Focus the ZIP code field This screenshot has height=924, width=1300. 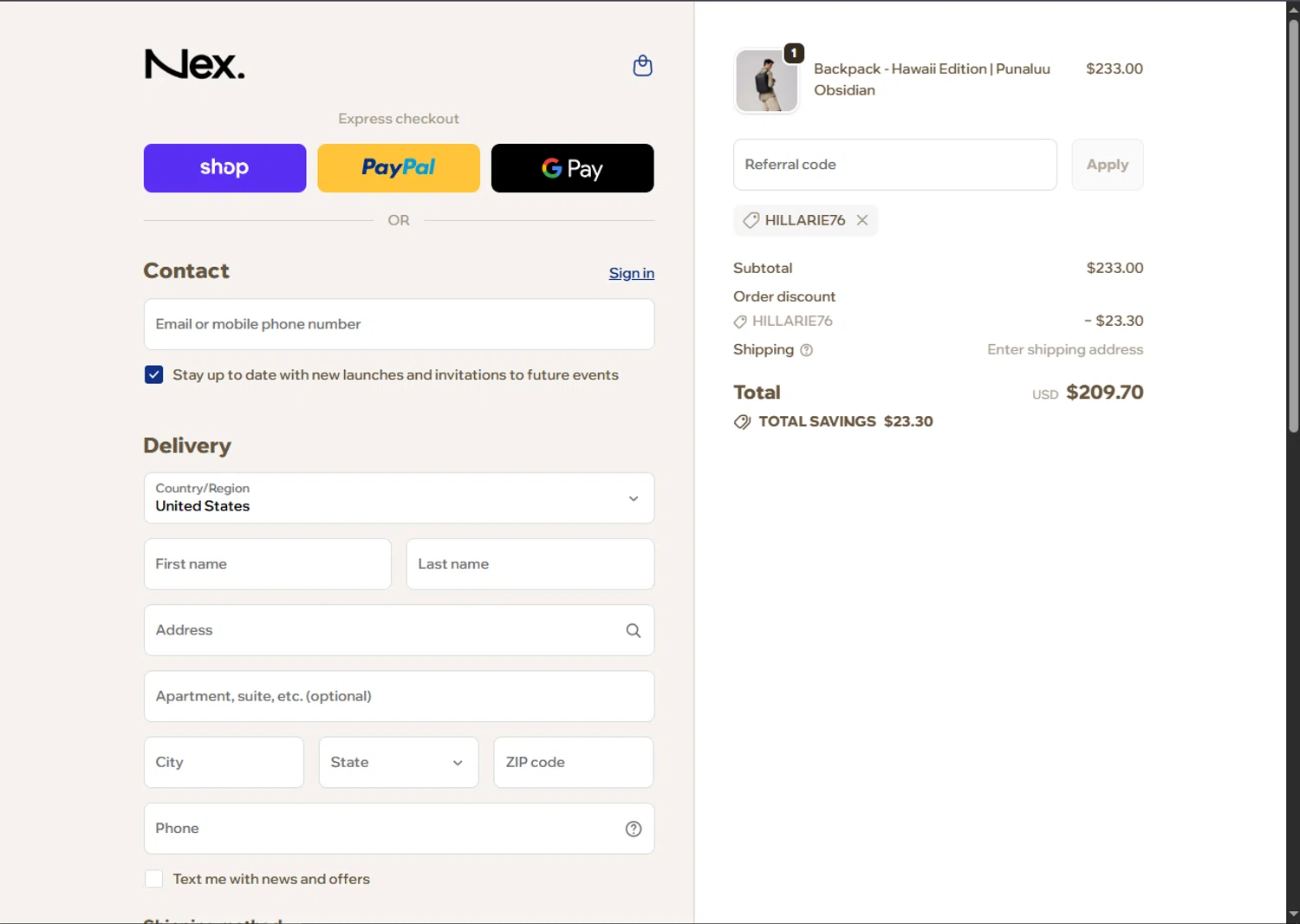coord(574,763)
